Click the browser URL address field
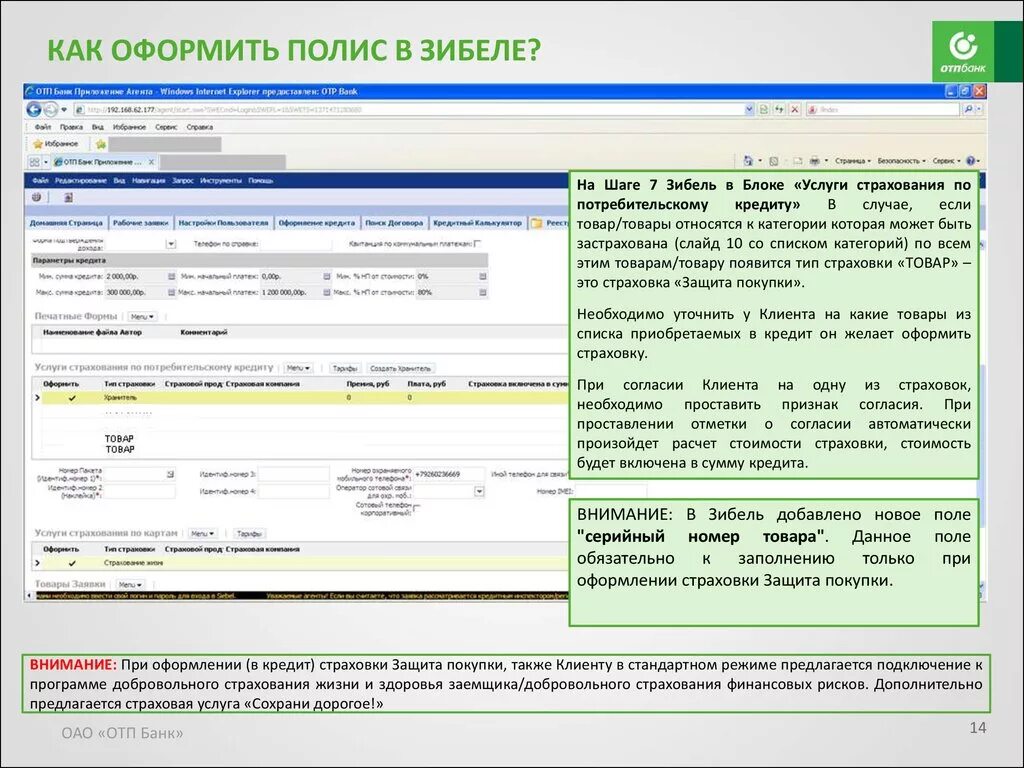The width and height of the screenshot is (1024, 768). coord(414,110)
